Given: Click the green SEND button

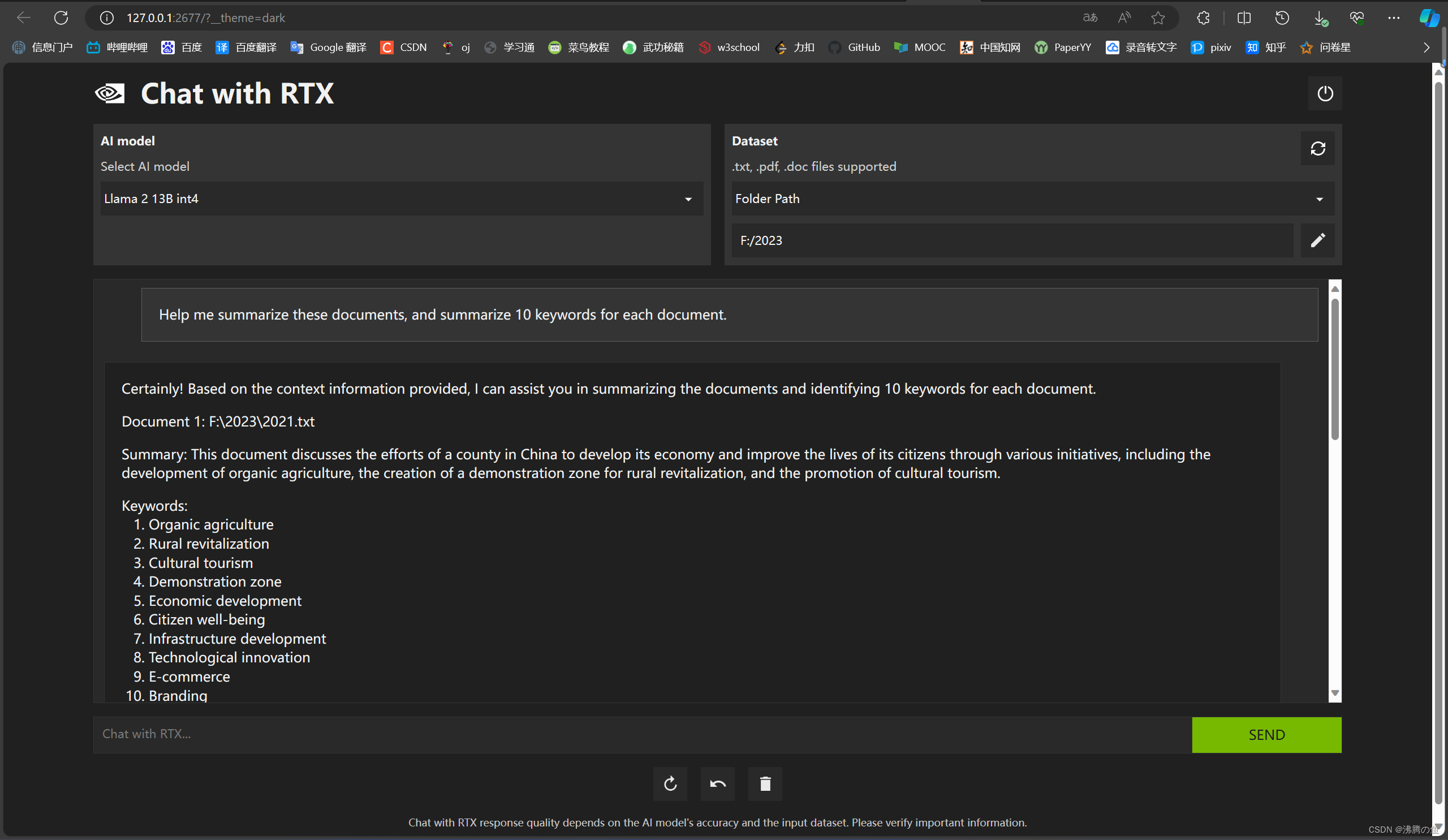Looking at the screenshot, I should tap(1266, 735).
